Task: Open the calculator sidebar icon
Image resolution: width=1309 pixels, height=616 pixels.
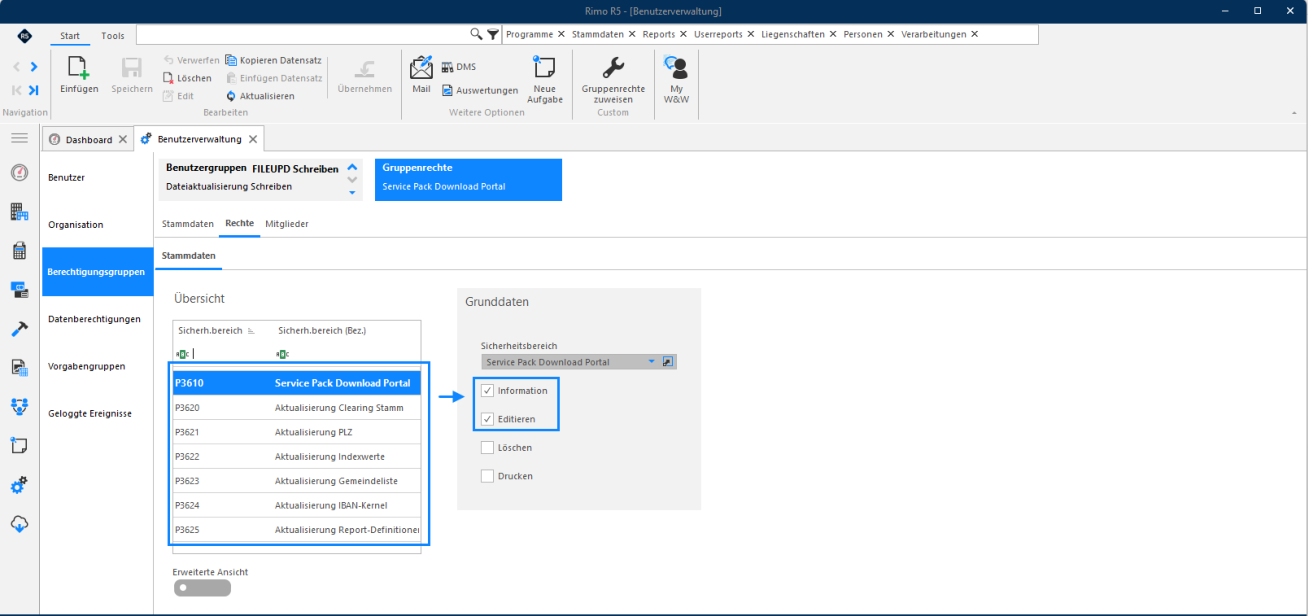Action: click(19, 250)
